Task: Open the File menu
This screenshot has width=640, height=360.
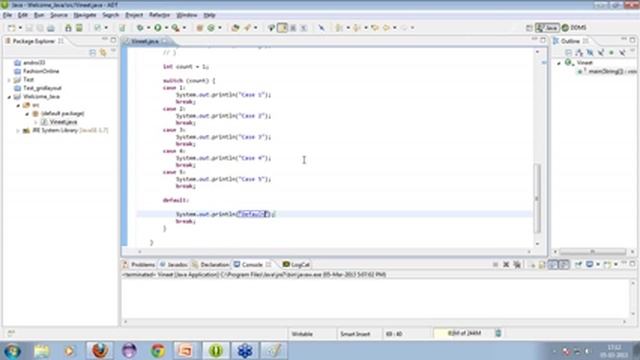Action: (7, 15)
